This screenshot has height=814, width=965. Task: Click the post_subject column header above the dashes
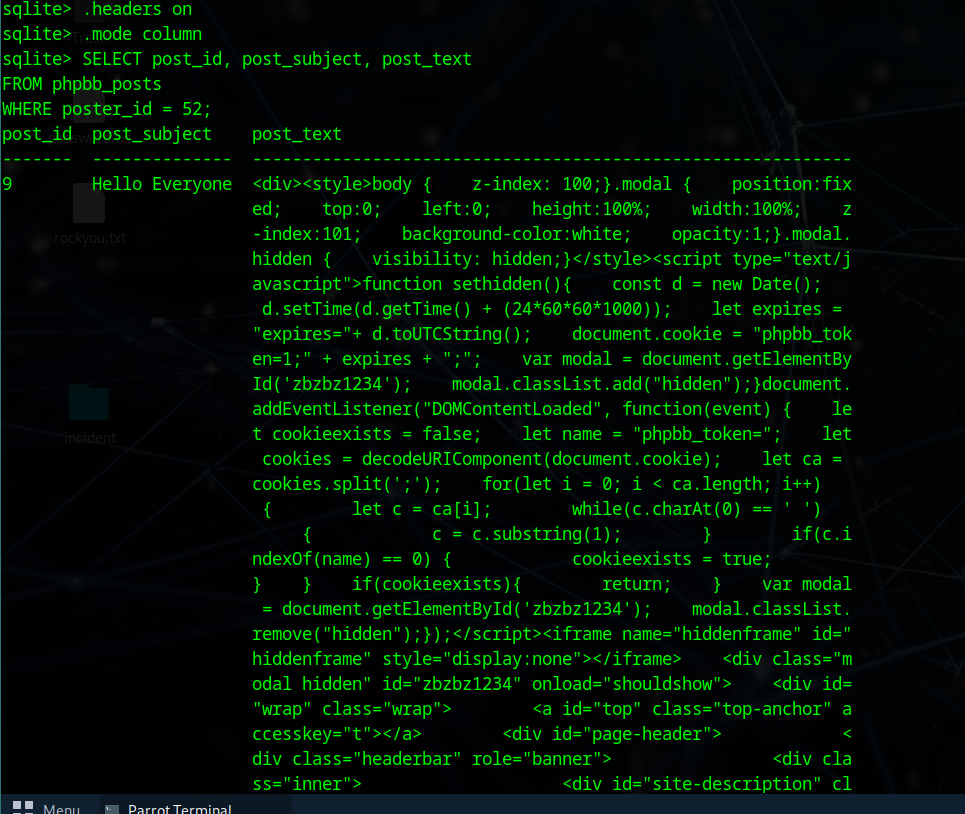coord(152,134)
